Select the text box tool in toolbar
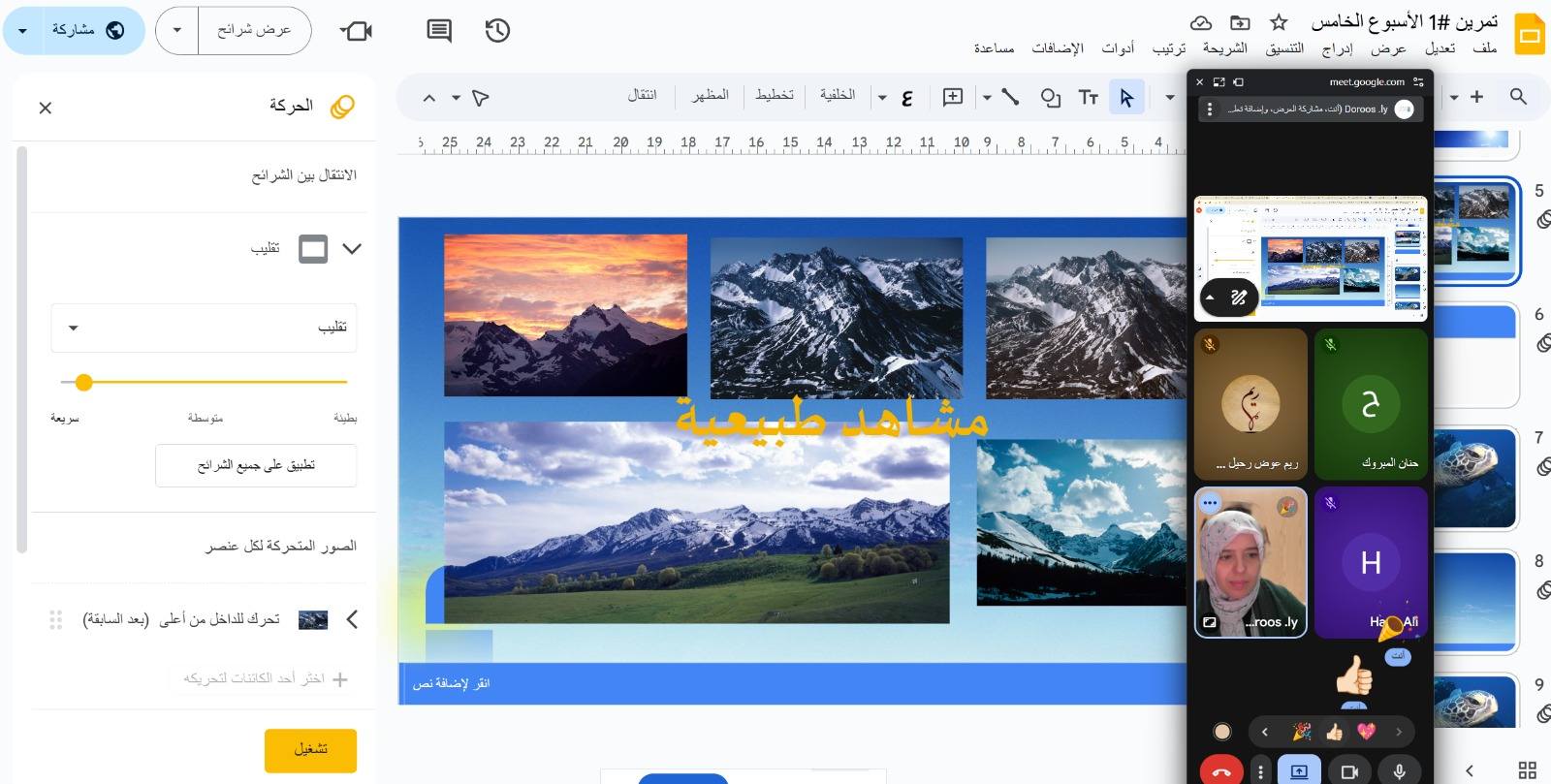The image size is (1551, 784). (1088, 97)
